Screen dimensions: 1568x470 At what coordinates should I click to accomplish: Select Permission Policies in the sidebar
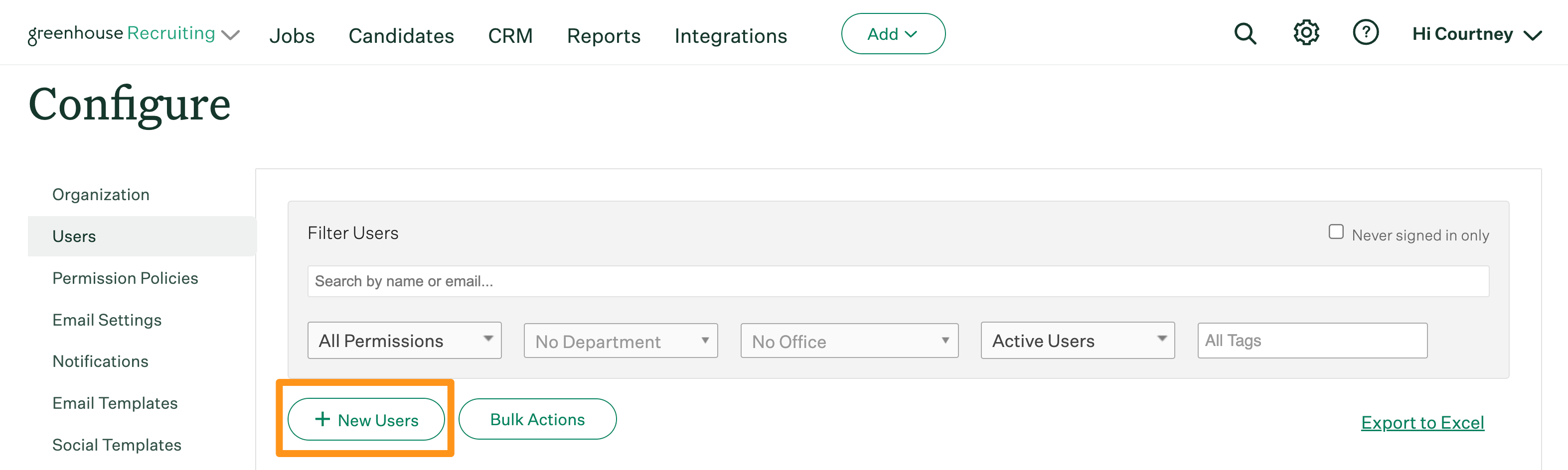(125, 278)
